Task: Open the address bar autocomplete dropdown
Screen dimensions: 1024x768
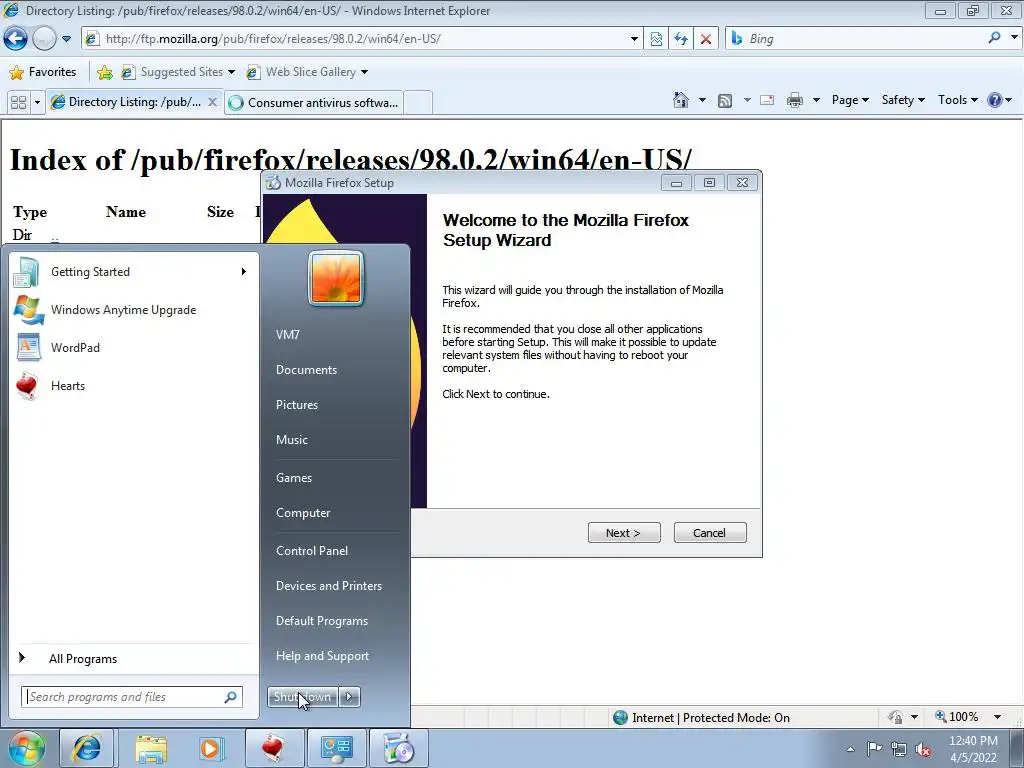Action: coord(634,39)
